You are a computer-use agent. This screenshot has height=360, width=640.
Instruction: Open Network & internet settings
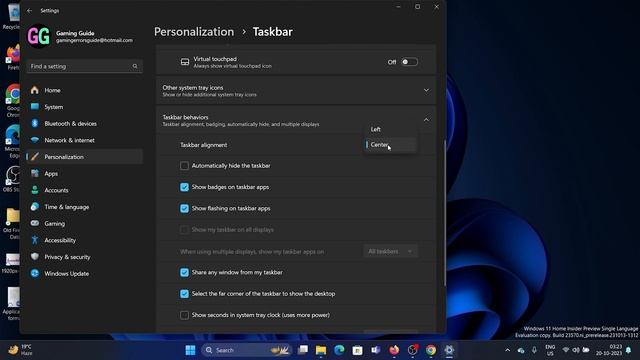[84, 140]
